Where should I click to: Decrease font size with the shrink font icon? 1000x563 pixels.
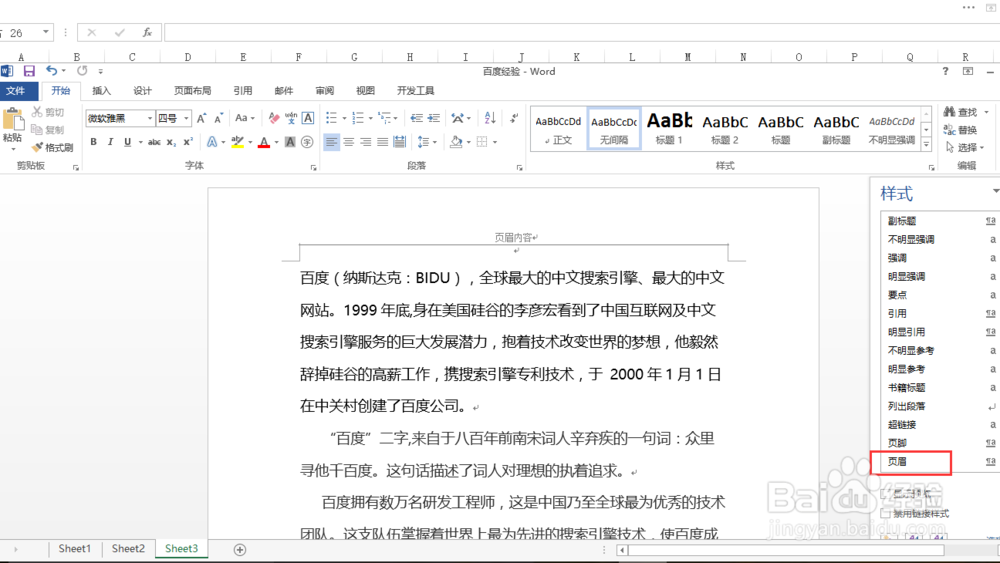(x=218, y=119)
